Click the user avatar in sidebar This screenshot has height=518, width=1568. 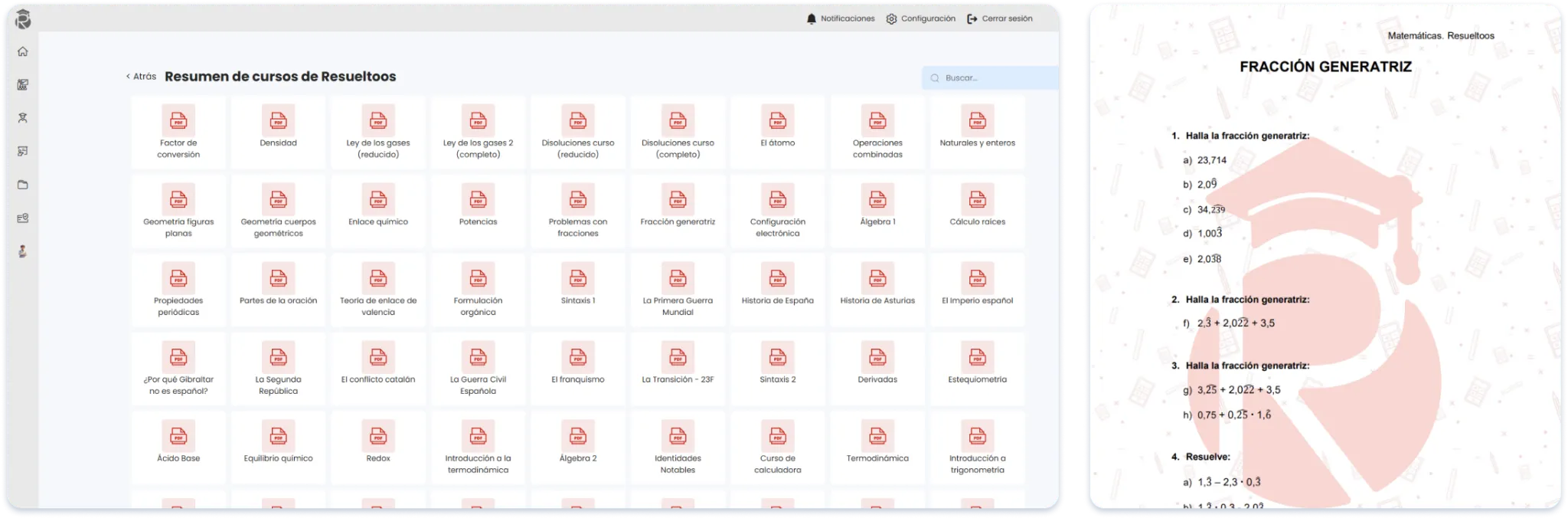tap(23, 251)
